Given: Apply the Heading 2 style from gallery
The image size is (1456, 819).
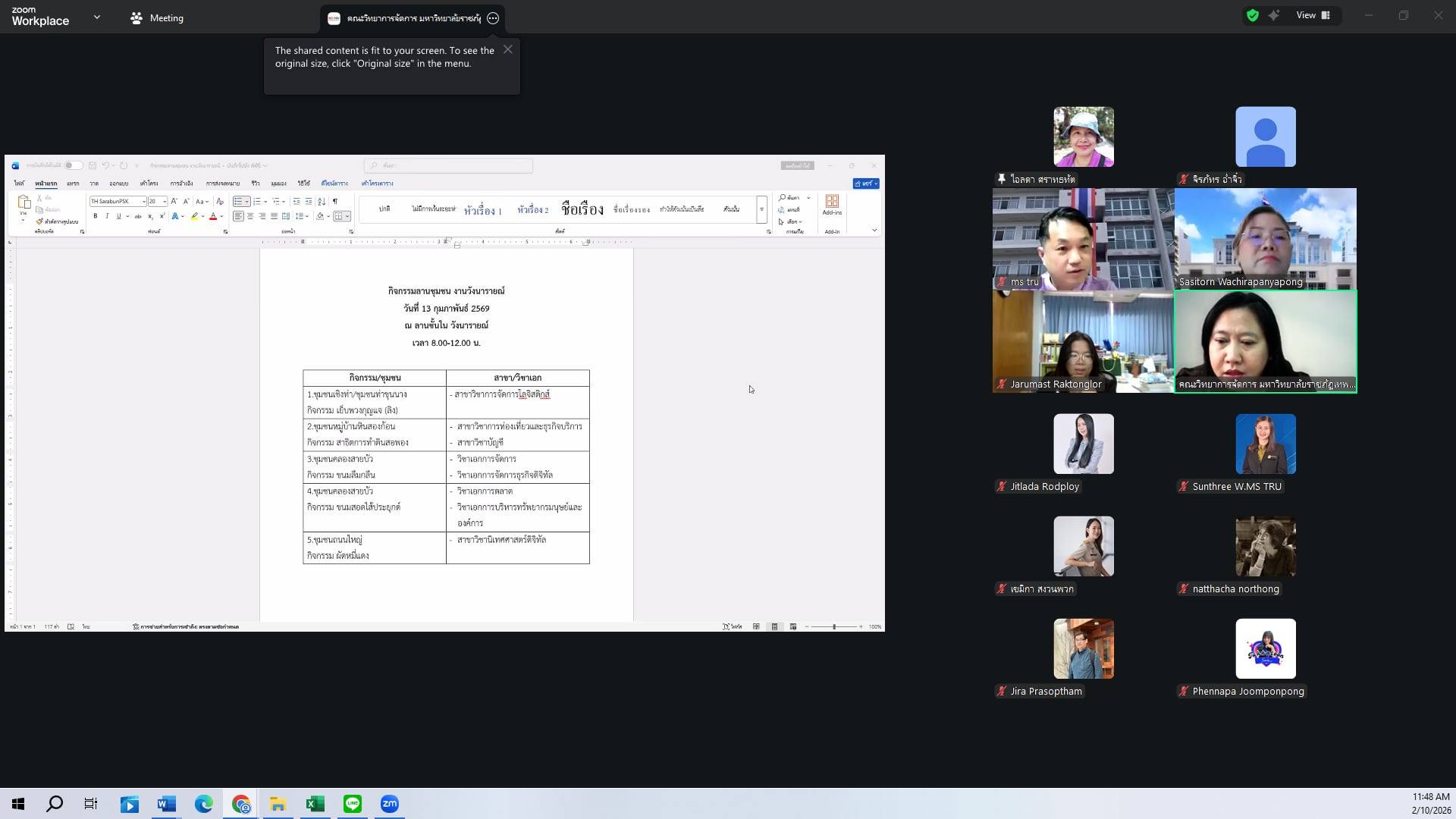Looking at the screenshot, I should point(533,210).
